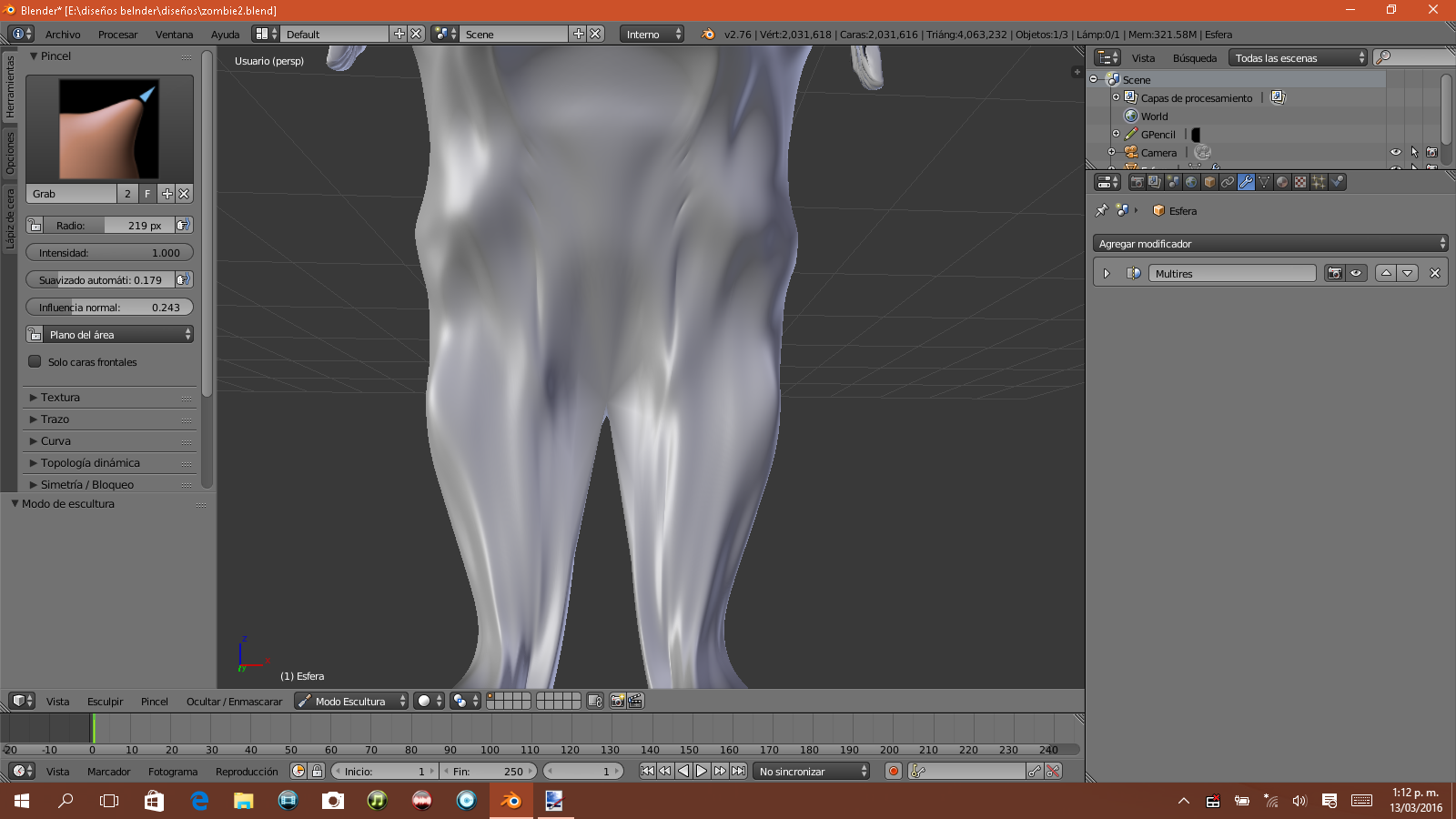The image size is (1456, 819).
Task: Open the Object properties cube icon
Action: [x=1209, y=182]
